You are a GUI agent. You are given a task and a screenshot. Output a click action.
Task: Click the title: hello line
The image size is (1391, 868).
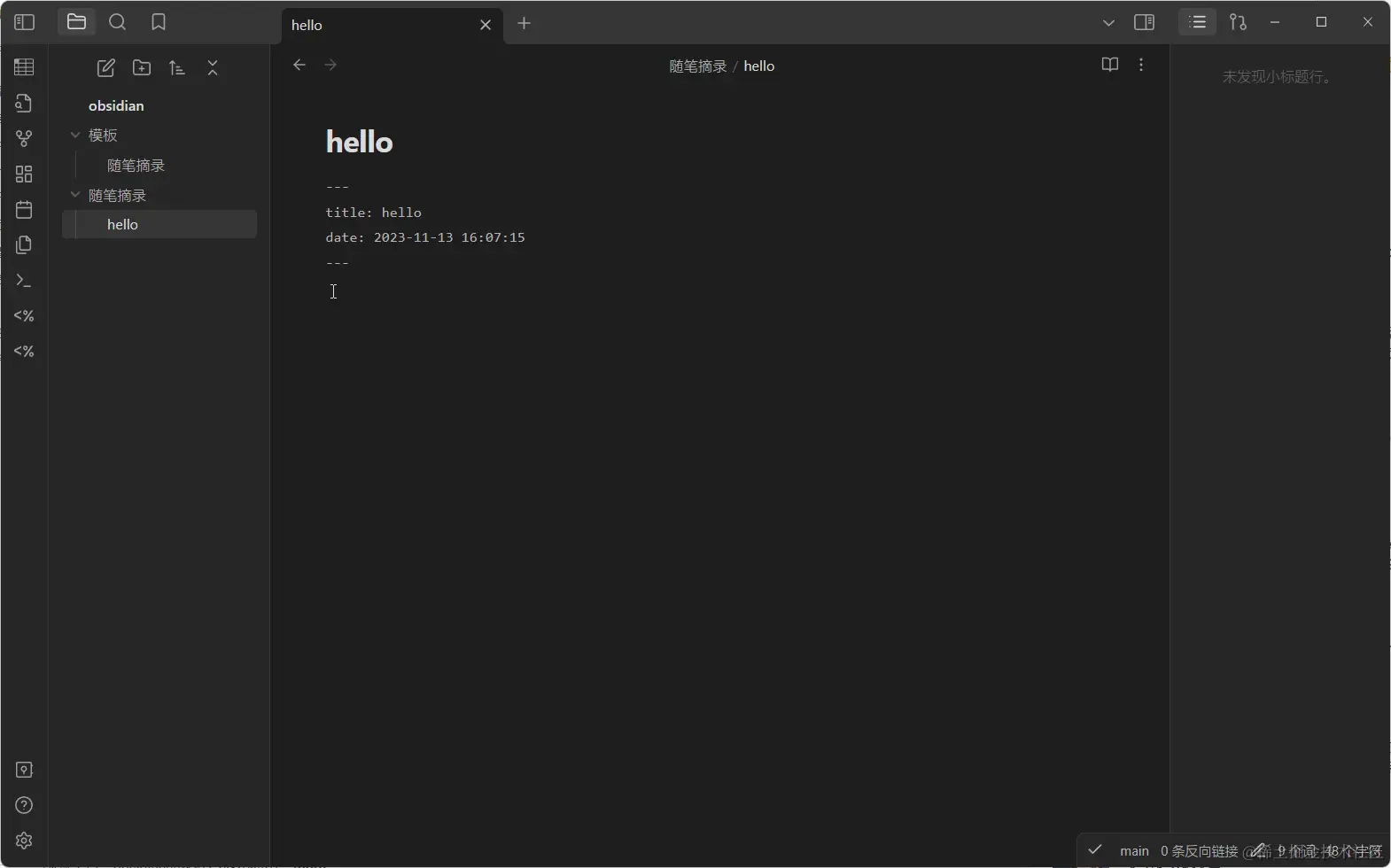pos(373,213)
